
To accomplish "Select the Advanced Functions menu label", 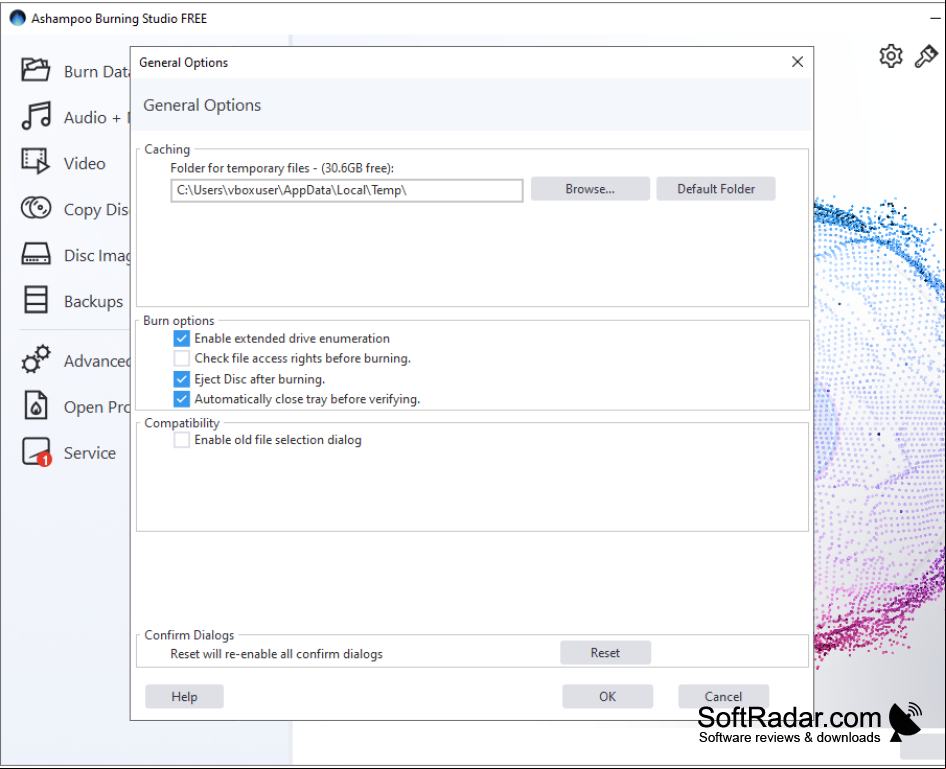I will [x=97, y=361].
